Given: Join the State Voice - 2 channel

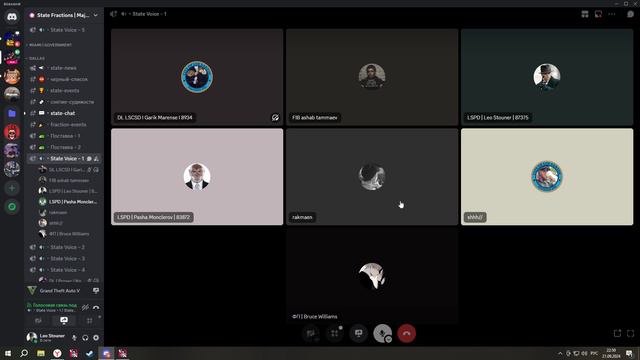Looking at the screenshot, I should [x=64, y=247].
